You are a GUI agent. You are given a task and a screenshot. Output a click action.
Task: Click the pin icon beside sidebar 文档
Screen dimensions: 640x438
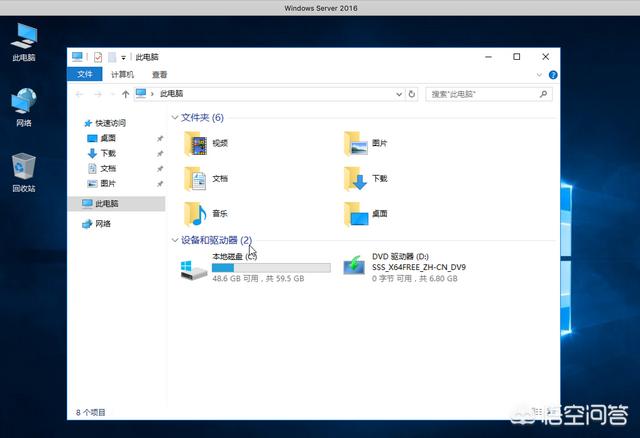point(160,169)
